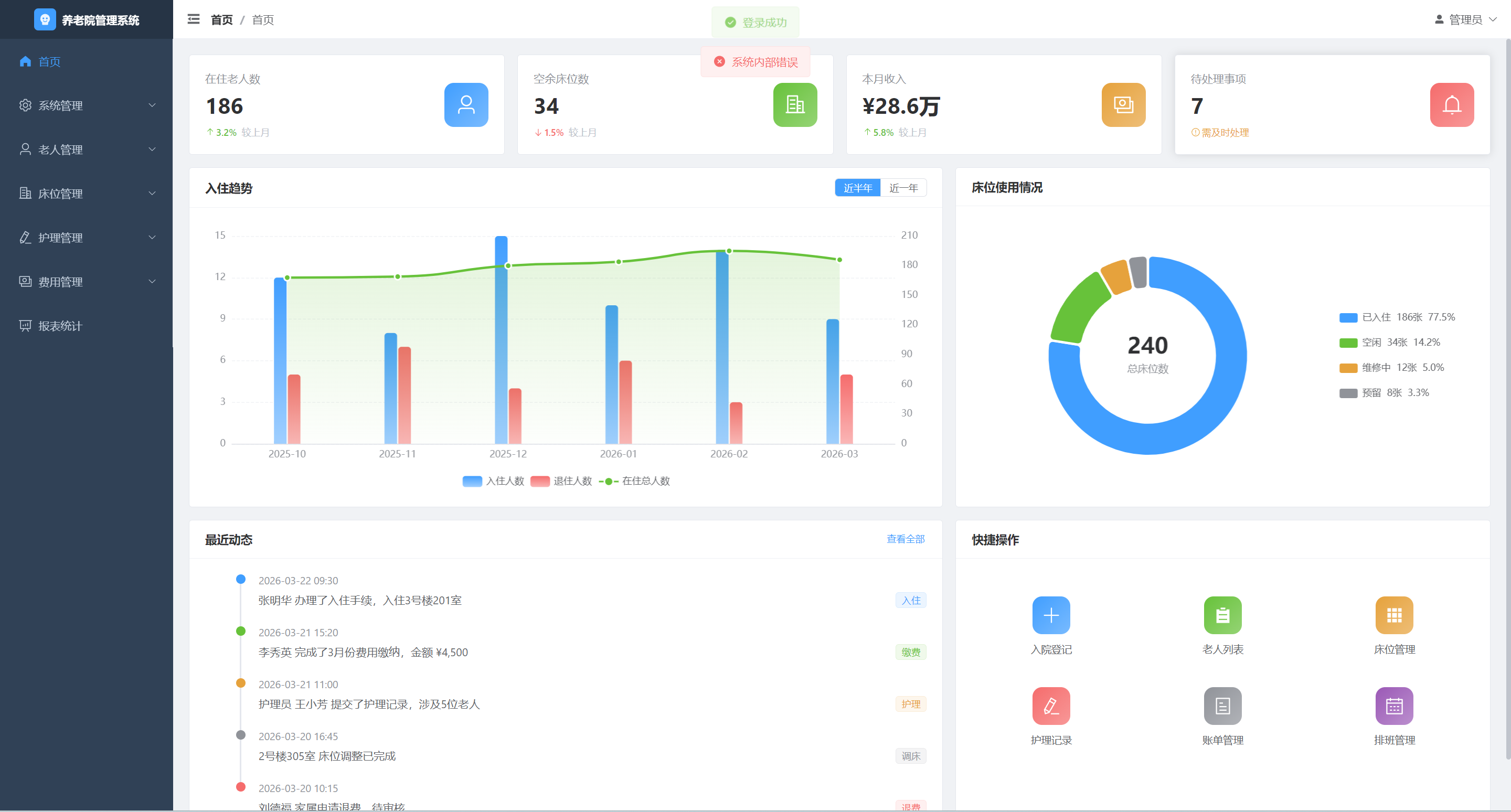
Task: Click the orange 床位管理 shortcut icon
Action: 1393,615
